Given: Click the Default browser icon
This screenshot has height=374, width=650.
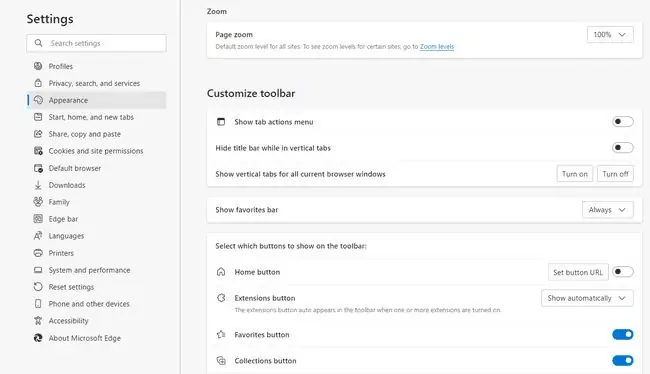Looking at the screenshot, I should click(x=38, y=168).
